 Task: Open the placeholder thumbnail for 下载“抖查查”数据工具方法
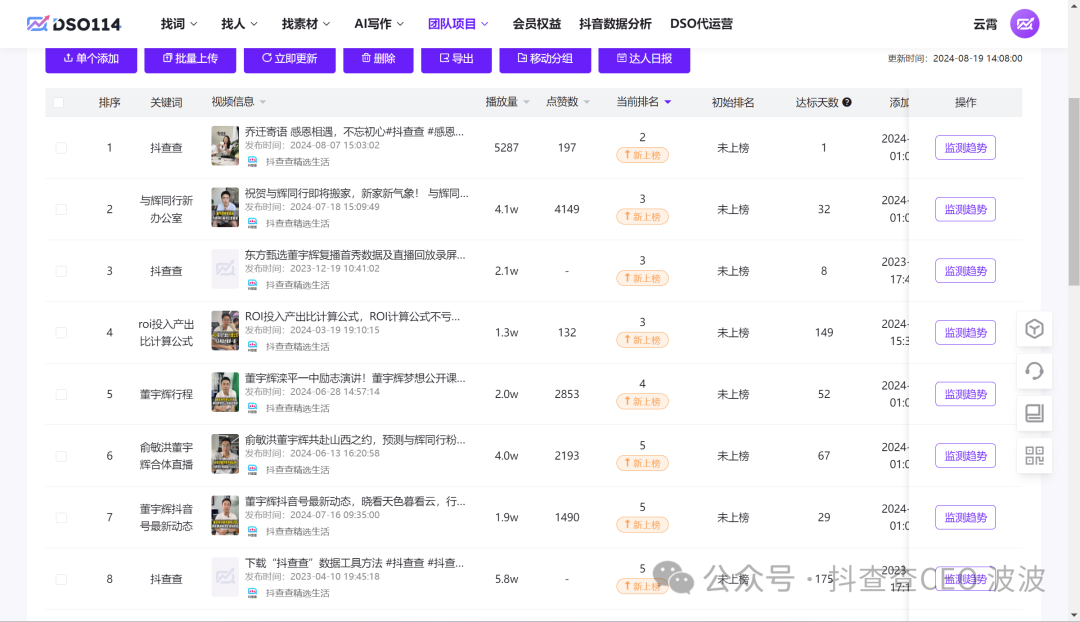225,577
